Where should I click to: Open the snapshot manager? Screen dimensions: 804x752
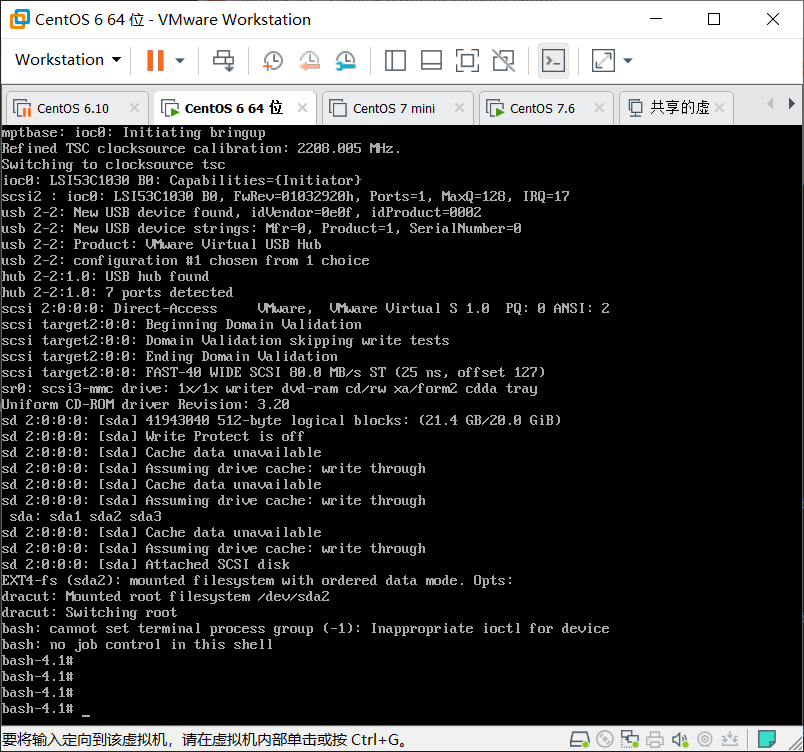tap(346, 60)
